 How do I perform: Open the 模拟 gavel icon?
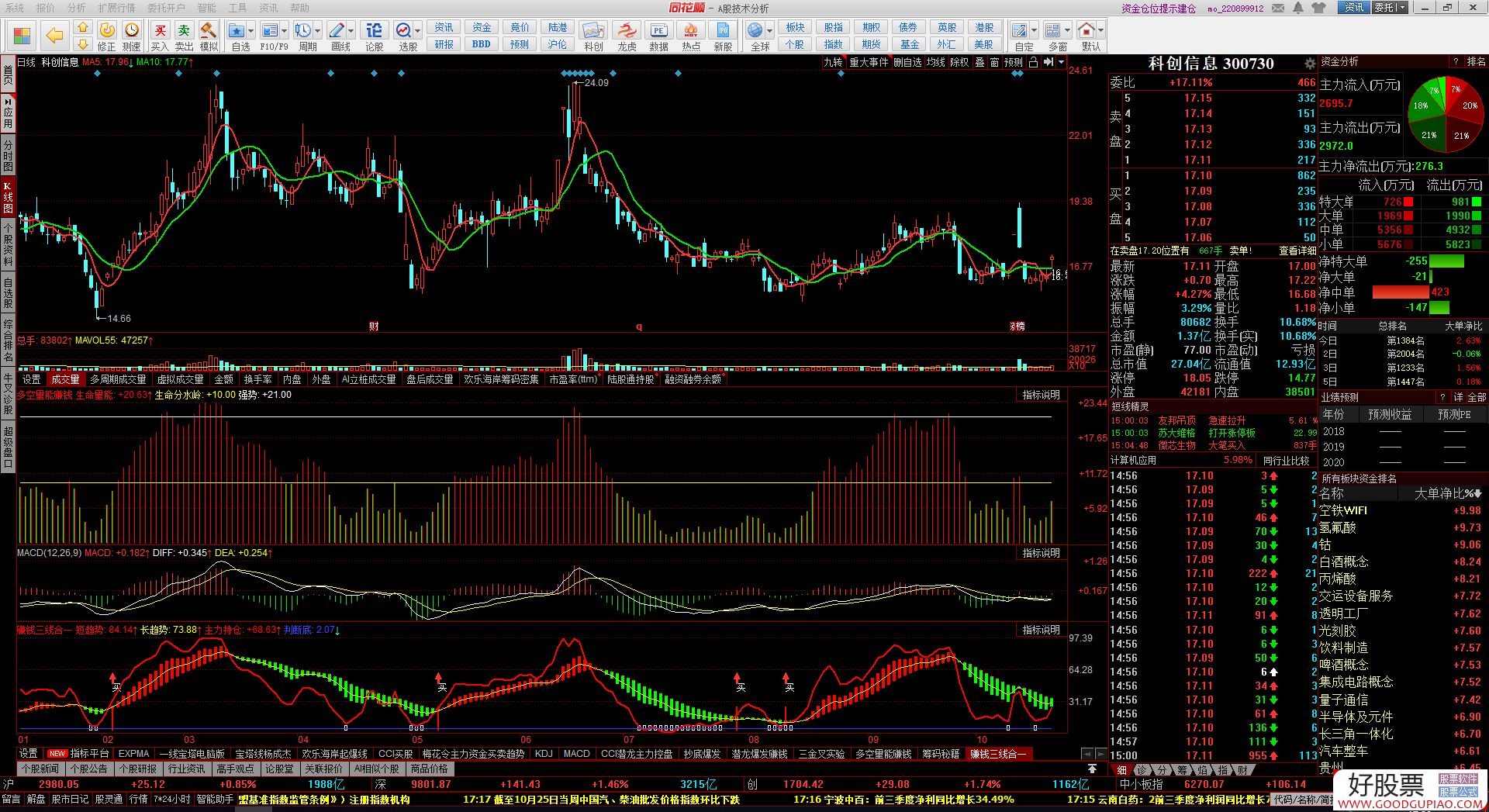click(208, 30)
